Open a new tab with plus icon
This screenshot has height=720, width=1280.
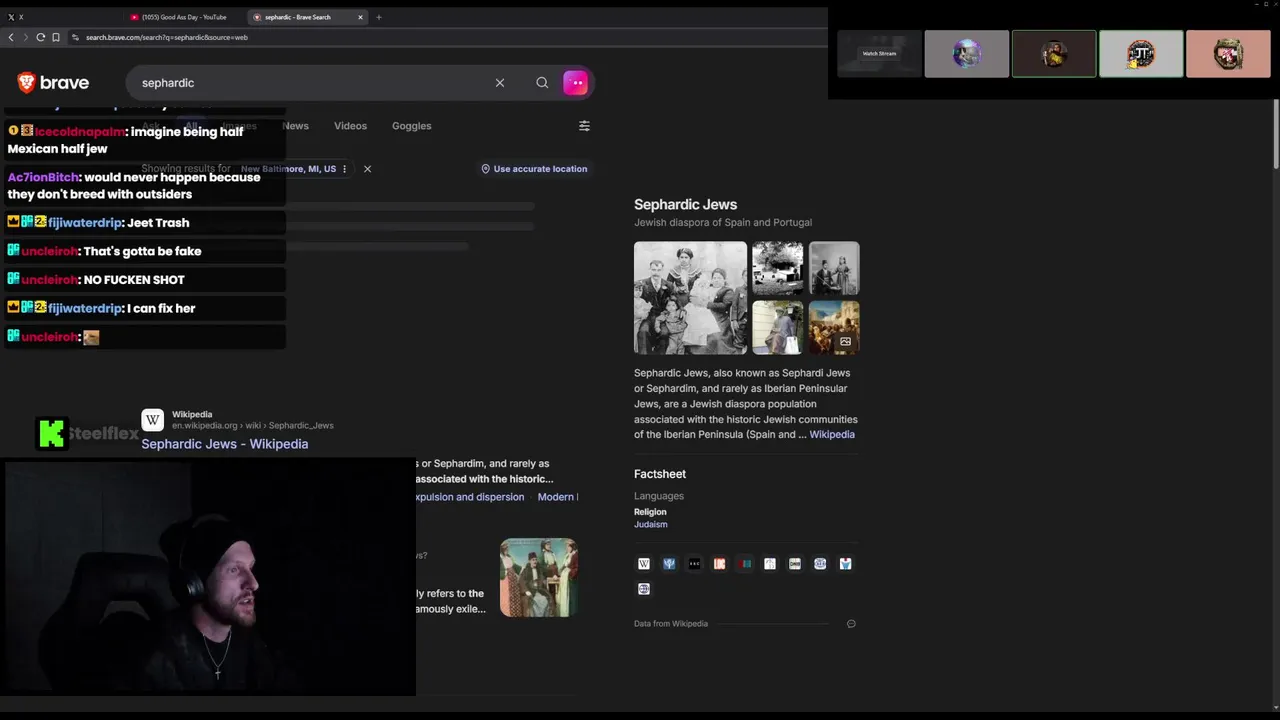(x=379, y=17)
